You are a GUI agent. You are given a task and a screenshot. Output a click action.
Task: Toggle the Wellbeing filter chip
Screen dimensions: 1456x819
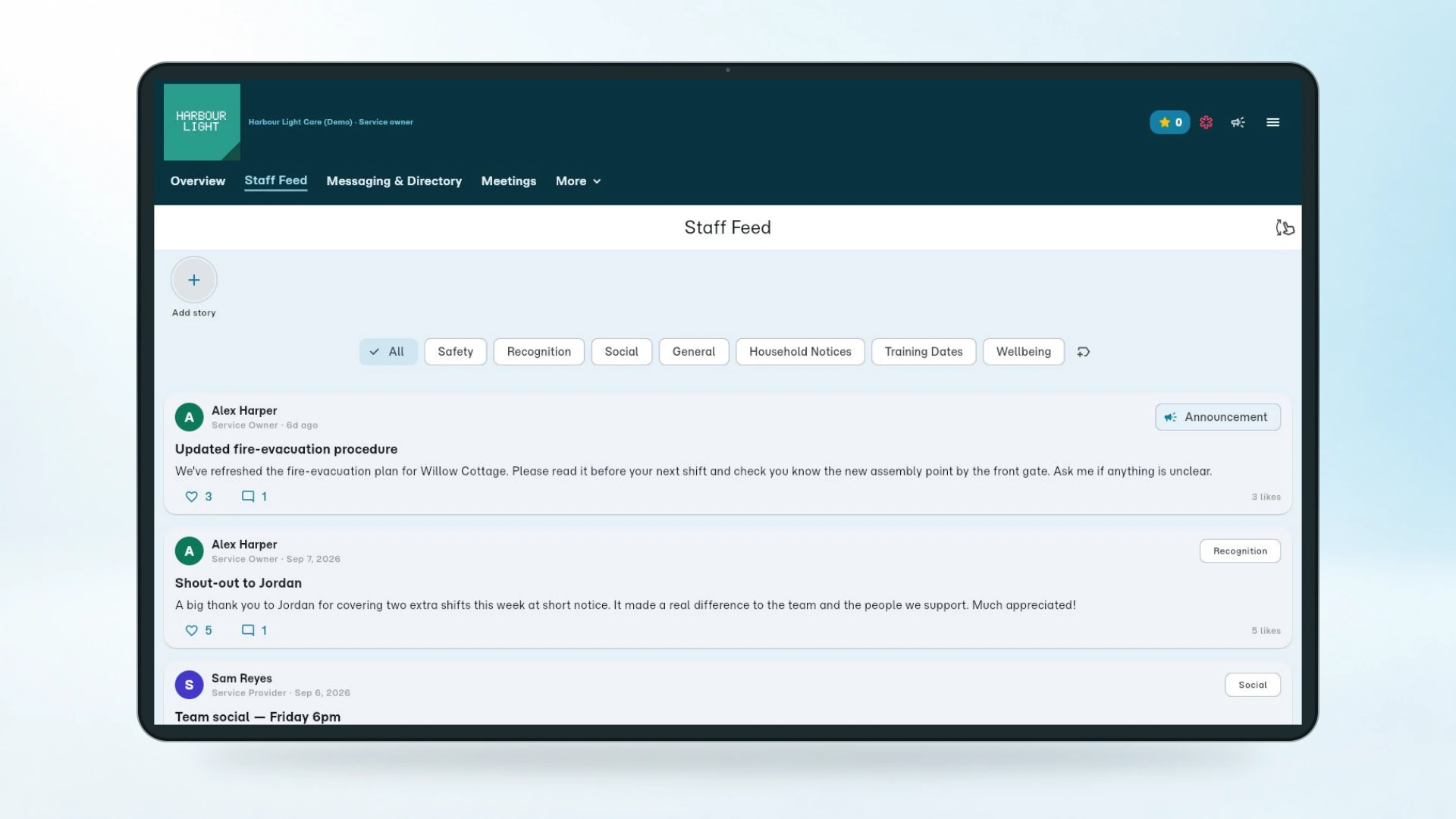click(x=1023, y=352)
